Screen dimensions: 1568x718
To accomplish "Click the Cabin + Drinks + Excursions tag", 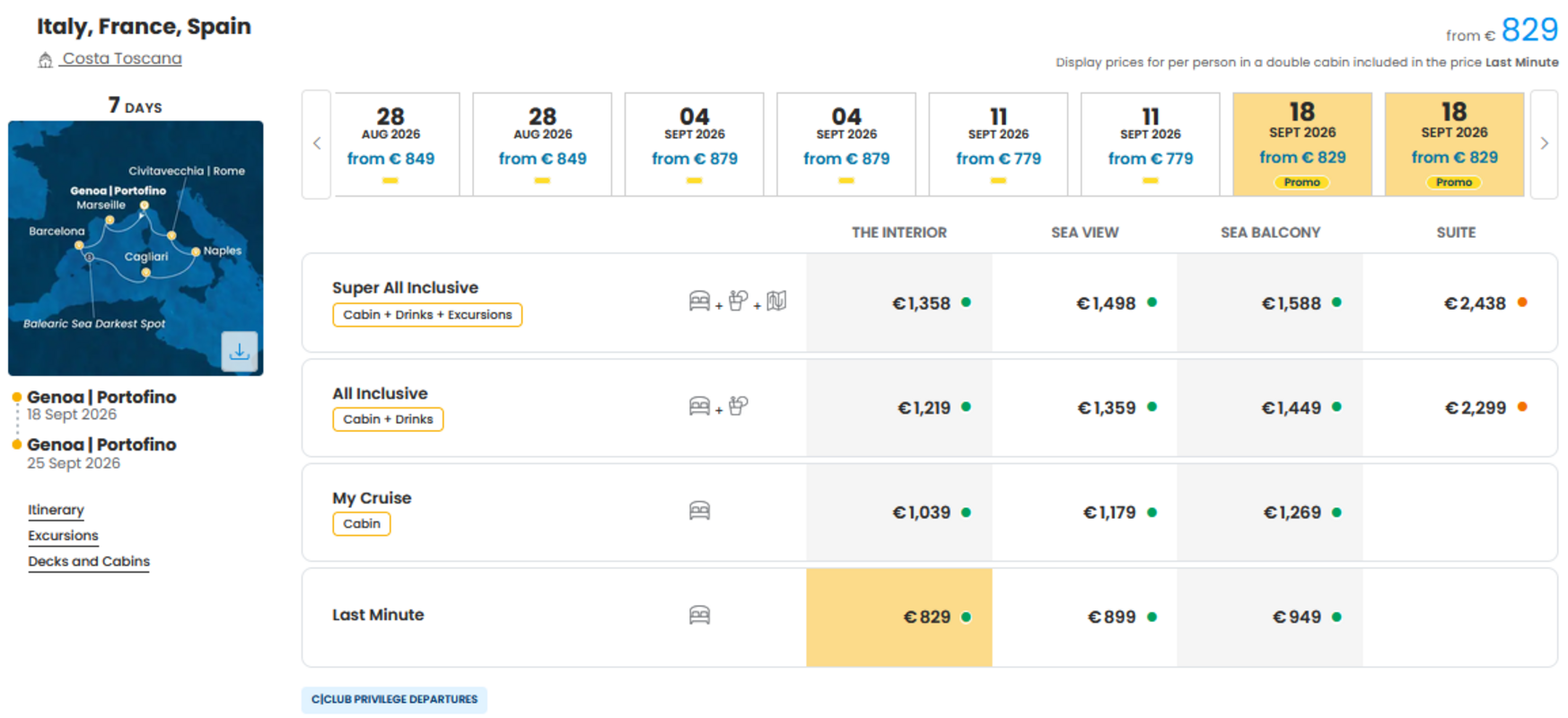I will pyautogui.click(x=427, y=315).
